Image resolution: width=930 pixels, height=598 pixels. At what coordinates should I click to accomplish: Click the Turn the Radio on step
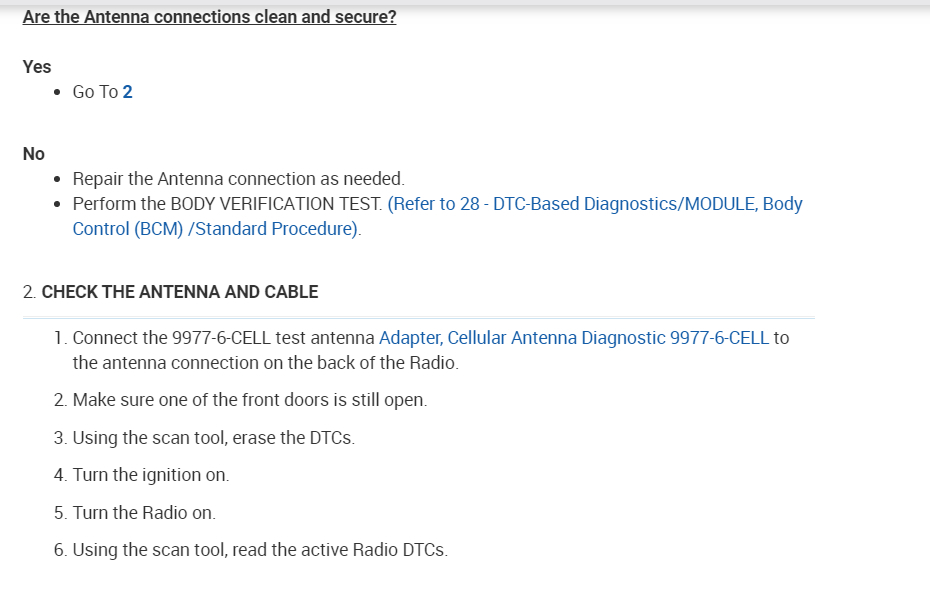[x=143, y=513]
